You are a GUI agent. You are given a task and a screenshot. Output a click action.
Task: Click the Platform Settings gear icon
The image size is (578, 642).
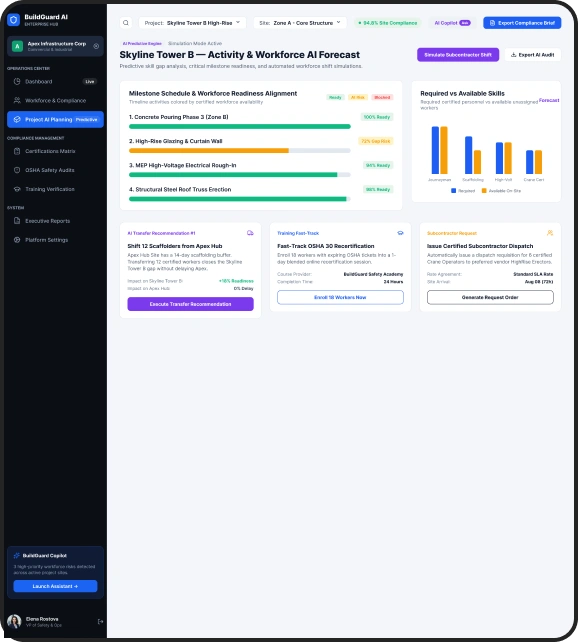click(x=17, y=240)
